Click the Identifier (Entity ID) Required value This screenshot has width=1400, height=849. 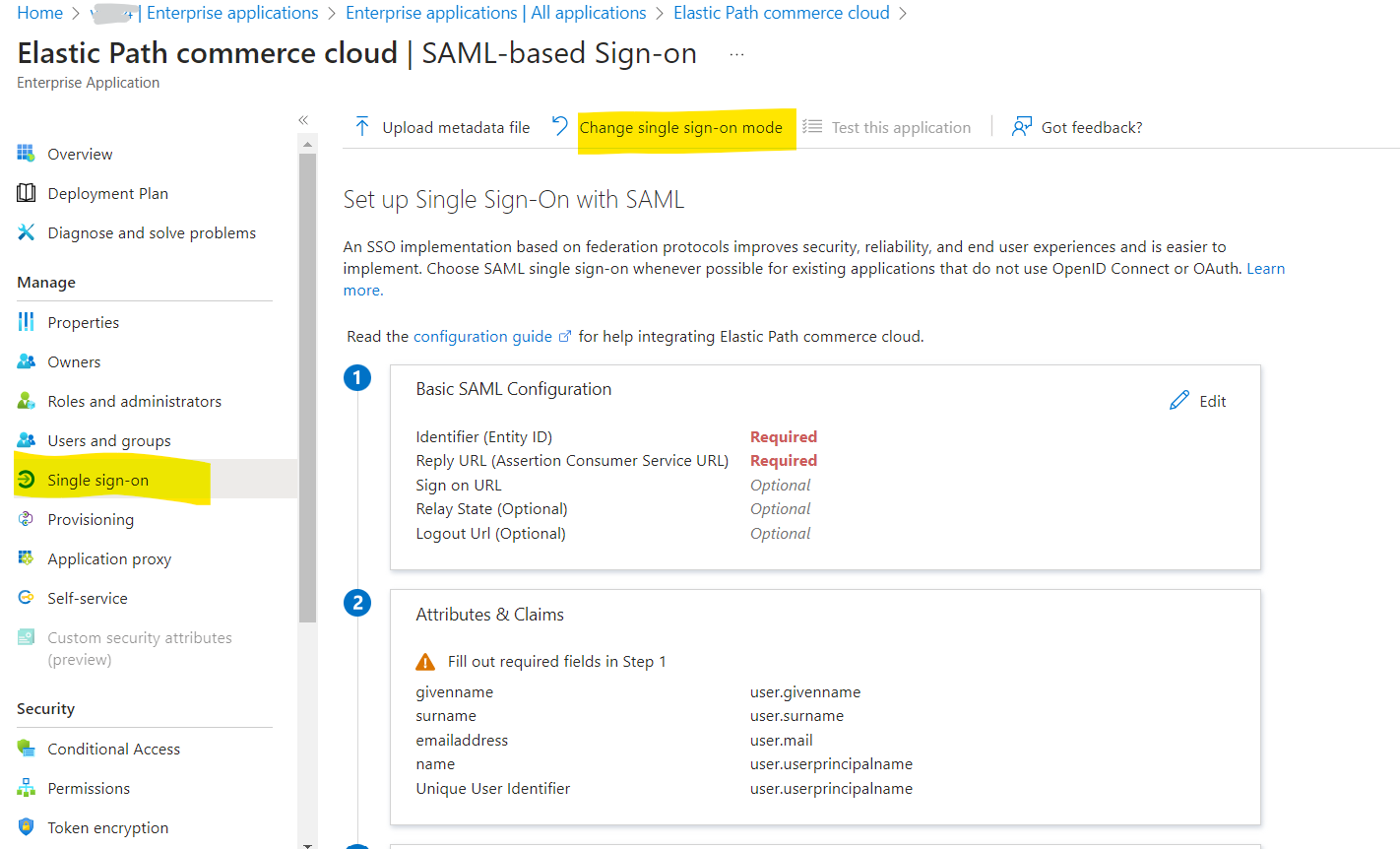click(x=784, y=436)
